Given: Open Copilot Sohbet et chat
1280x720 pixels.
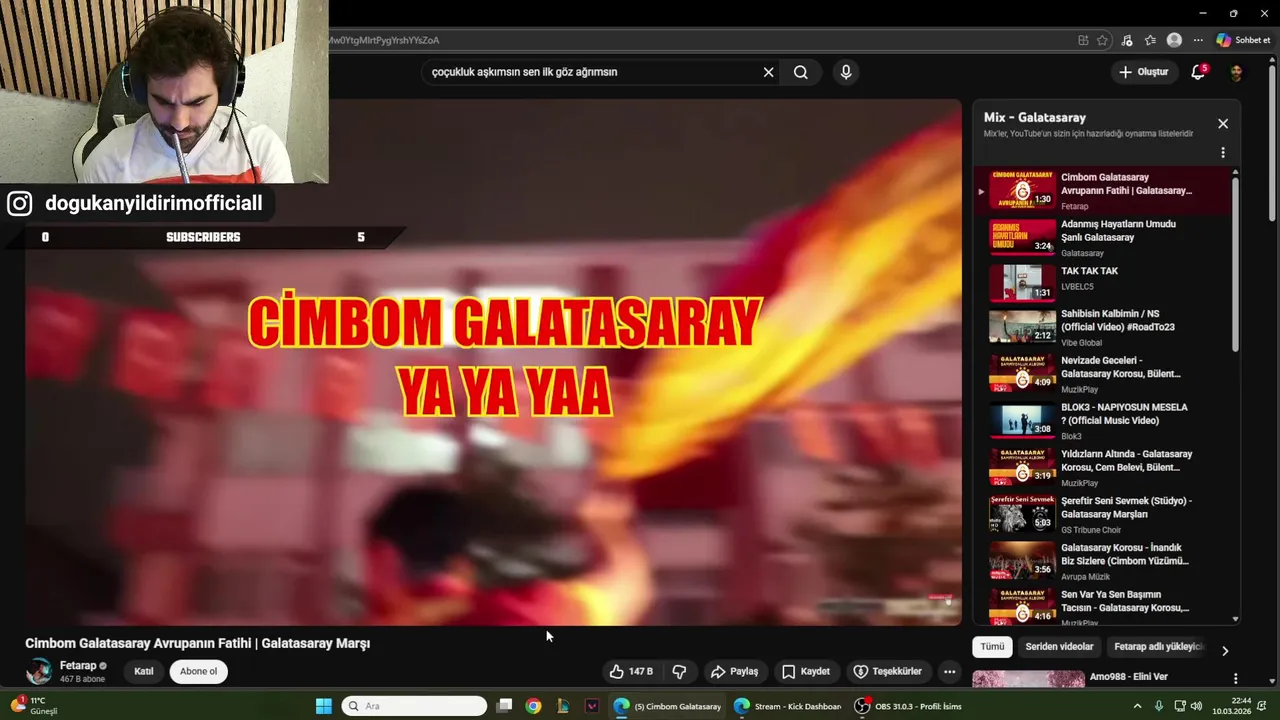Looking at the screenshot, I should [1243, 40].
